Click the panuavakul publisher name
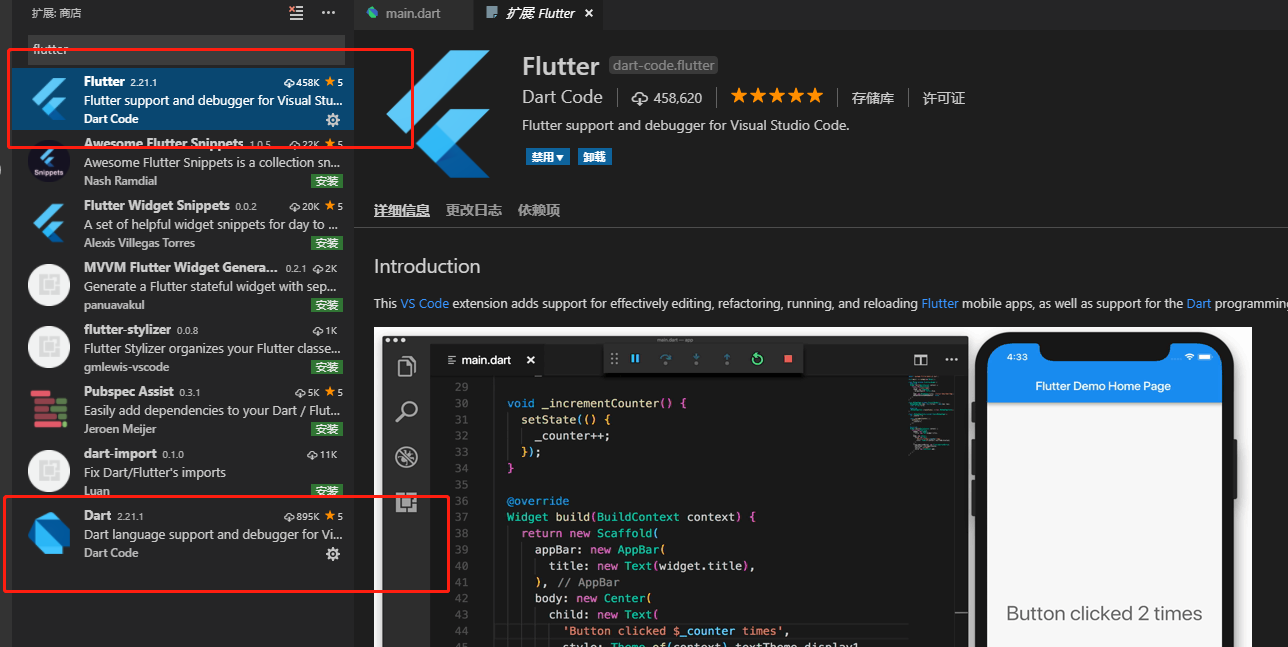 pos(114,305)
